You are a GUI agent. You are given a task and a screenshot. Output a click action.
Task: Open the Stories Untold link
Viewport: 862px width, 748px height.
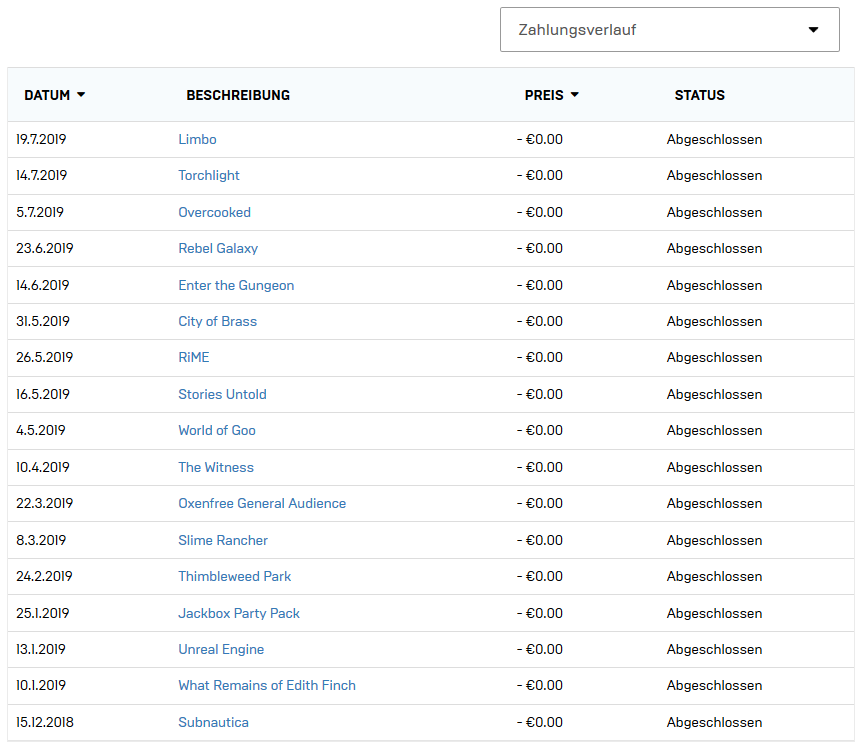click(222, 395)
